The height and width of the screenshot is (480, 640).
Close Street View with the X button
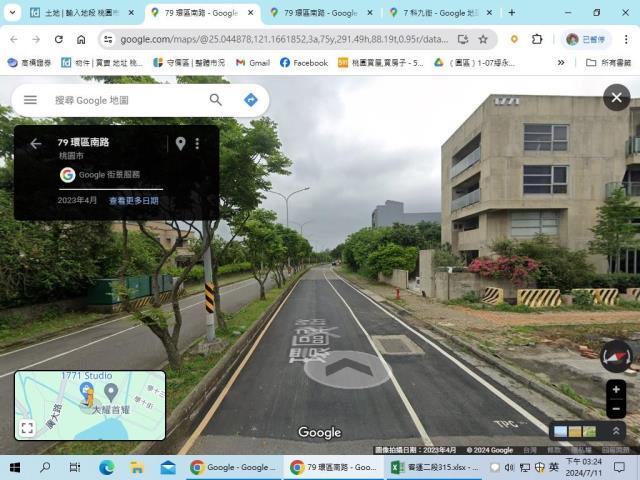pyautogui.click(x=616, y=98)
